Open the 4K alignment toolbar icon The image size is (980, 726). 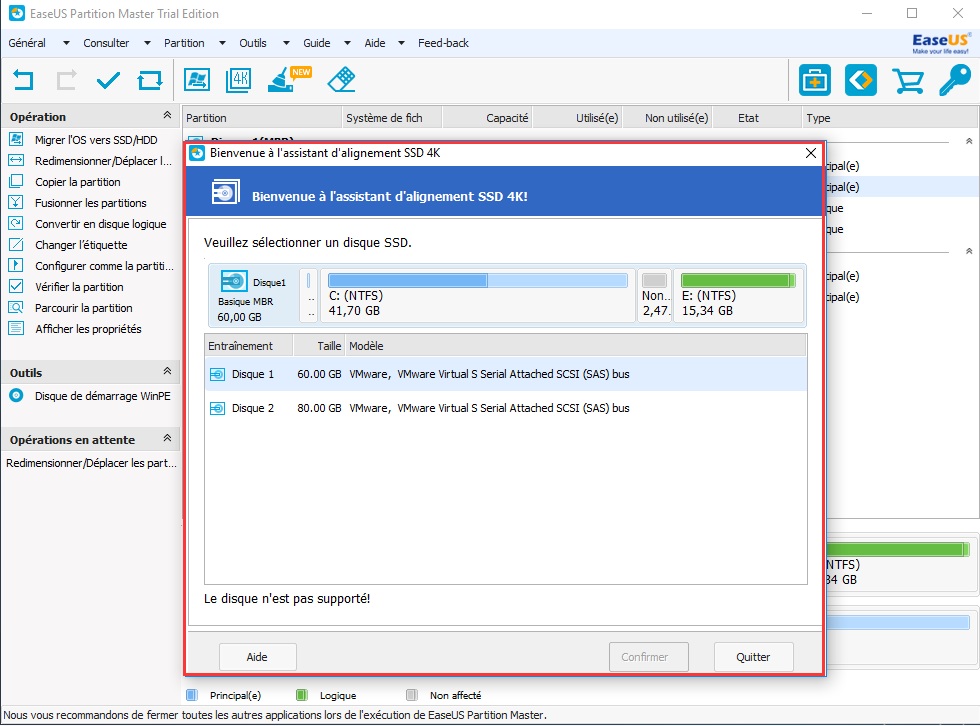[238, 80]
